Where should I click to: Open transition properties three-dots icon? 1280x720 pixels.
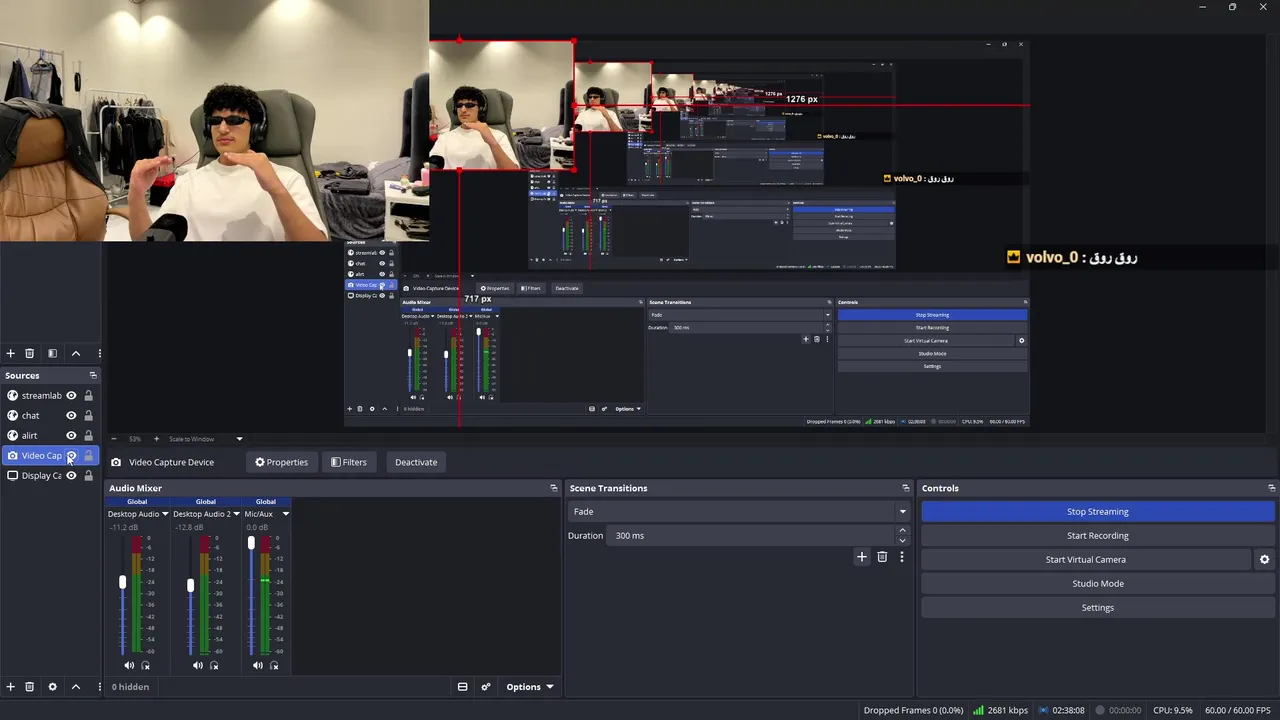(901, 557)
